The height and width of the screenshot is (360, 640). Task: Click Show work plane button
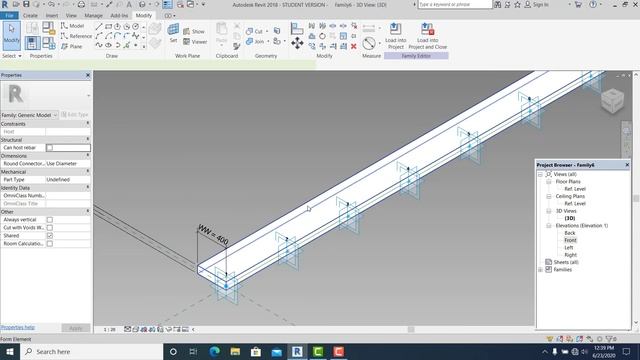click(x=193, y=31)
